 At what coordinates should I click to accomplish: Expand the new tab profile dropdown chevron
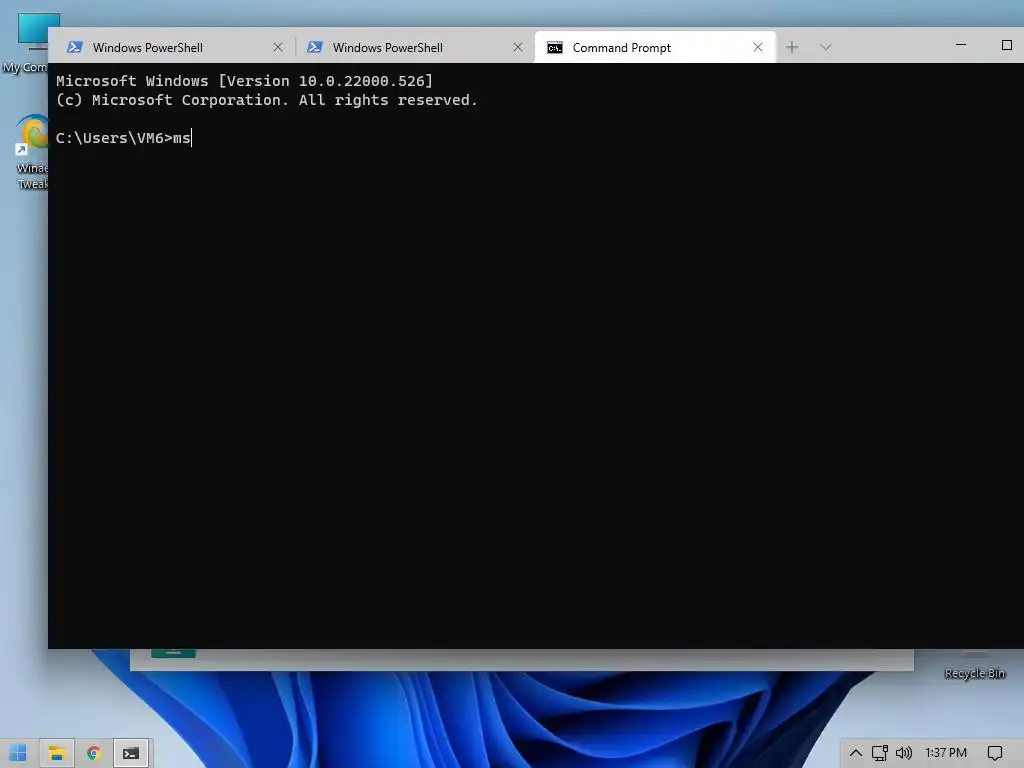[x=825, y=47]
